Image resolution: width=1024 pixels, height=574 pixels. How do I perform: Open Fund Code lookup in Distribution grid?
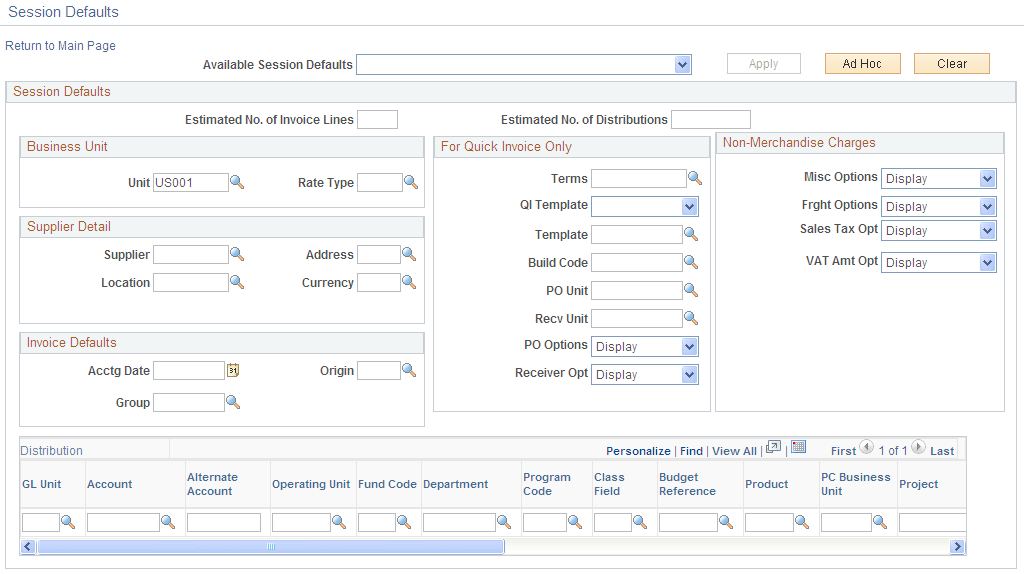click(x=404, y=522)
